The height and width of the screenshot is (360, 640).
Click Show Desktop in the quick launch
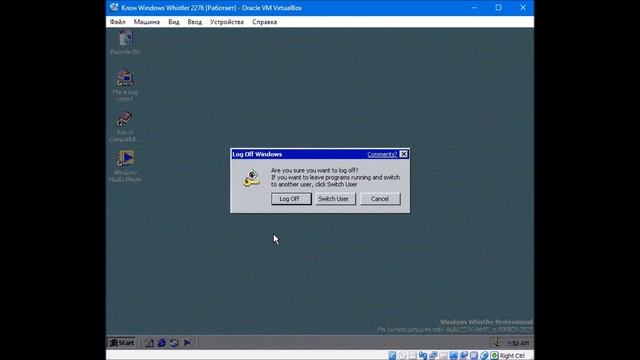point(149,343)
